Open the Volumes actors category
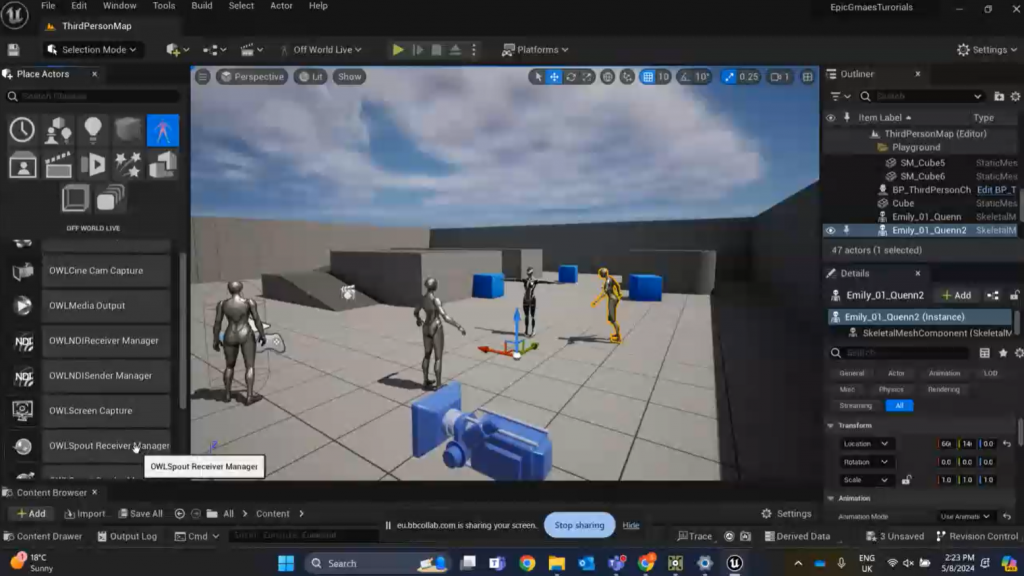1024x576 pixels. (75, 198)
